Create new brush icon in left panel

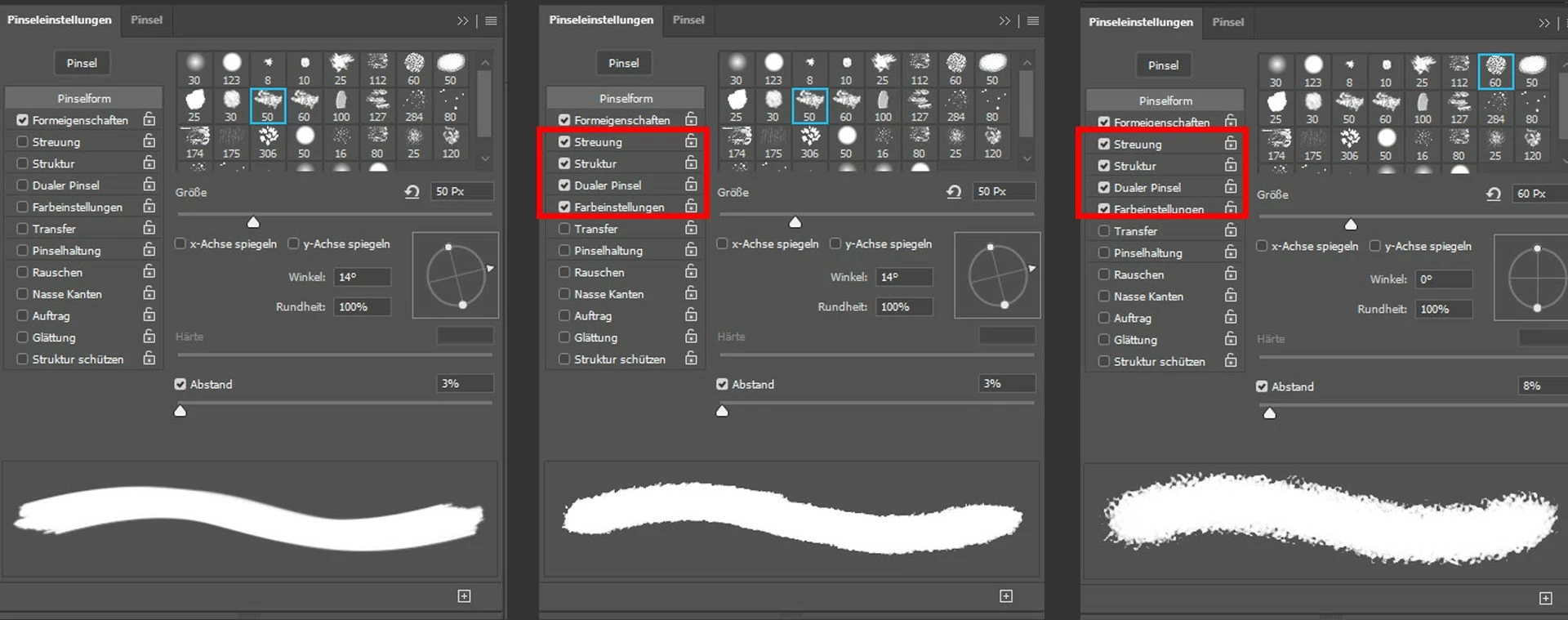click(464, 596)
